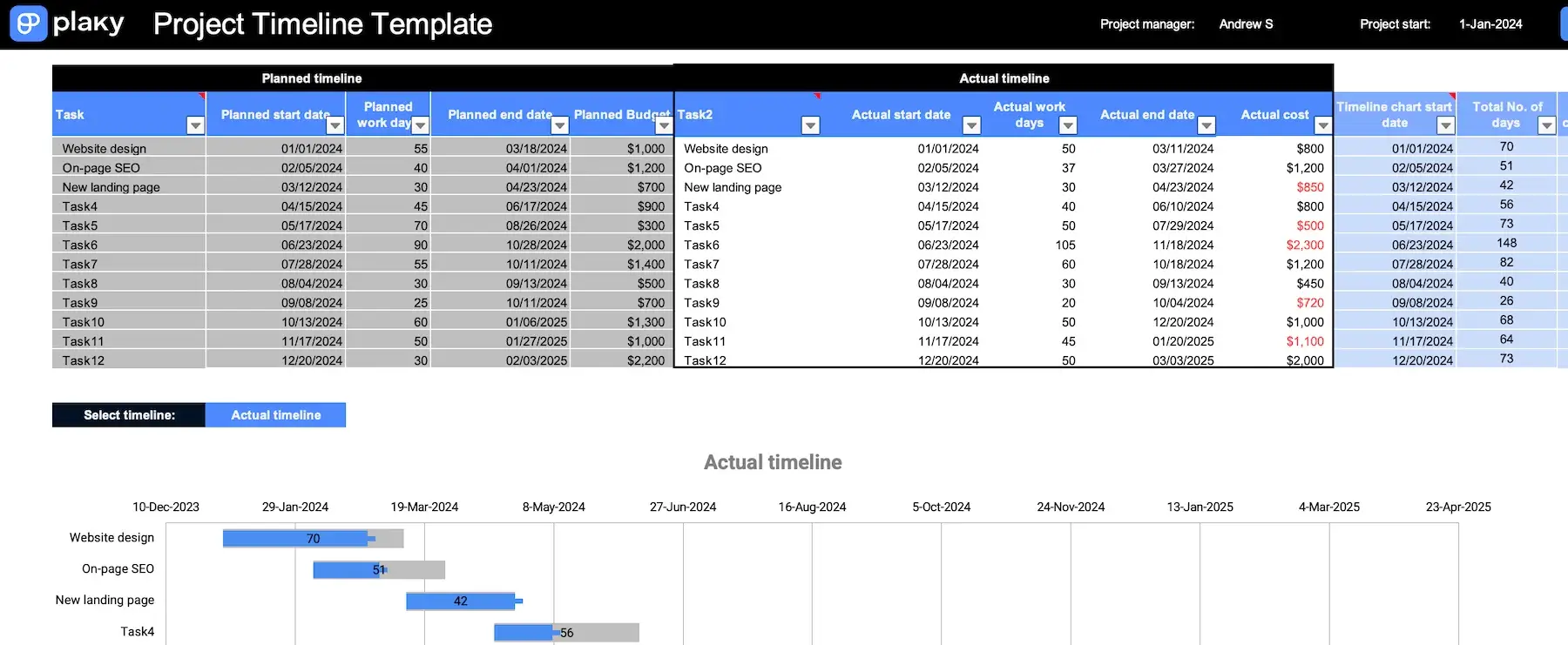Open the Planned end date filter dropdown
The height and width of the screenshot is (645, 1568).
coord(560,125)
